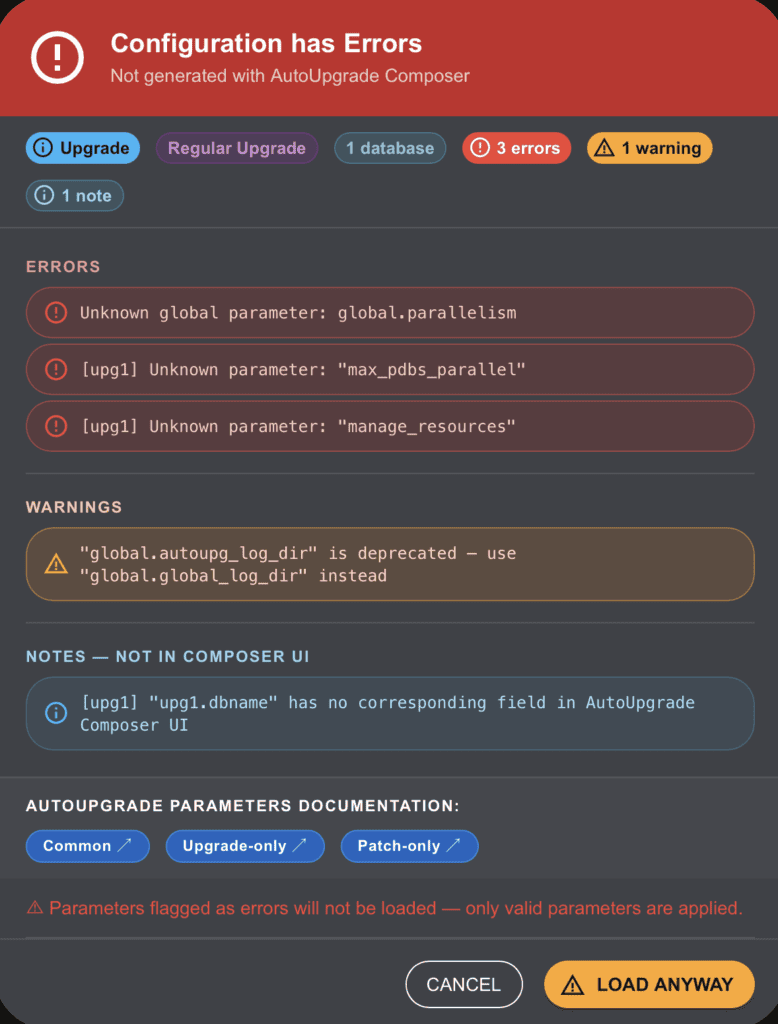Screen dimensions: 778x1024
Task: Click the deprecated global.autoupg_log_dir warning row
Action: click(390, 565)
